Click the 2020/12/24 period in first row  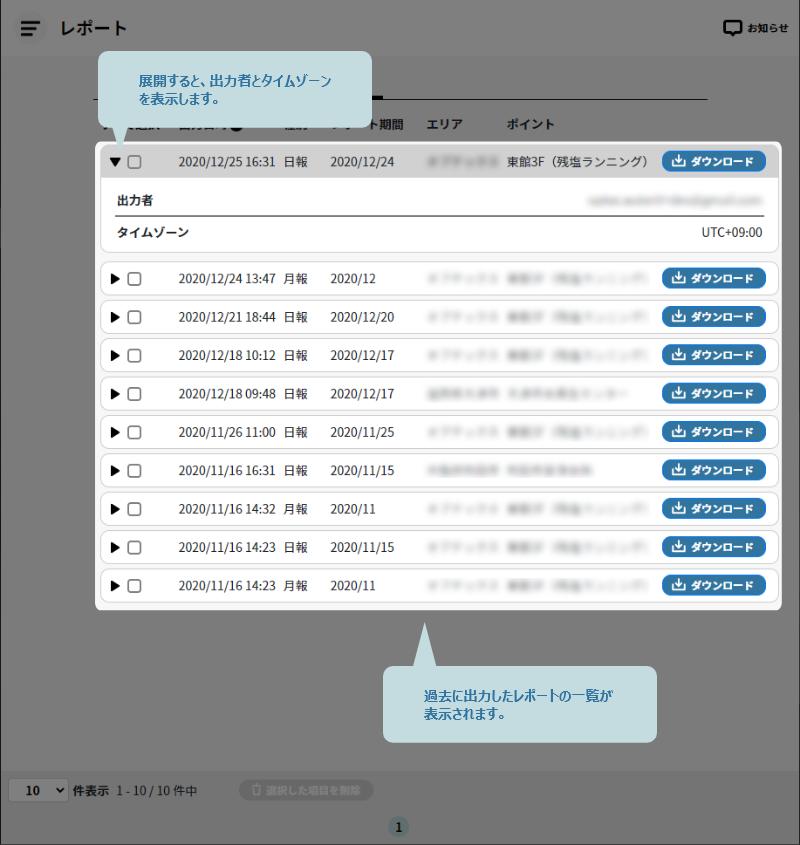click(x=362, y=162)
